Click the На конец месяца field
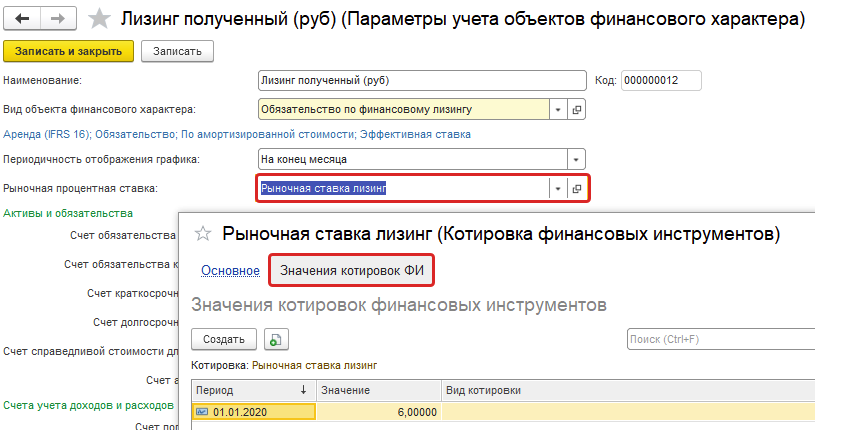Viewport: 854px width, 440px height. [413, 160]
